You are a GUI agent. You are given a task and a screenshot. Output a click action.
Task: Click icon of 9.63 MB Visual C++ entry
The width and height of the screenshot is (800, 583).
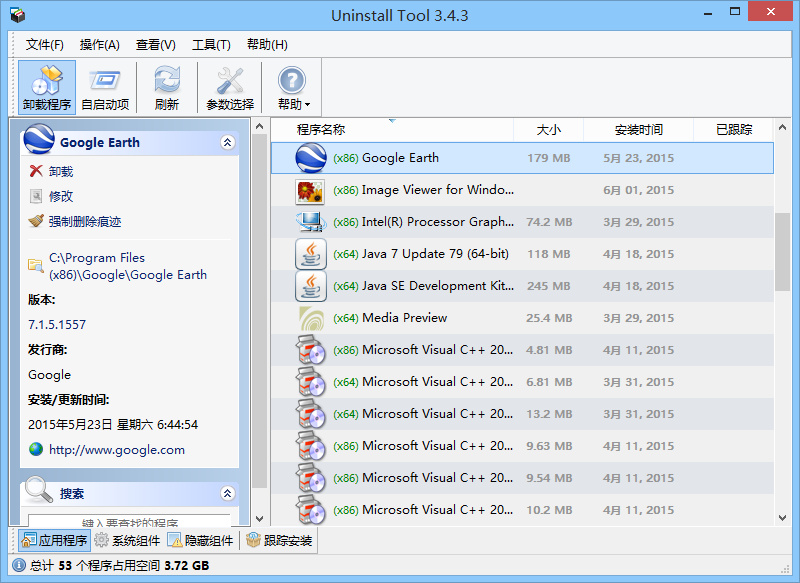[x=311, y=446]
